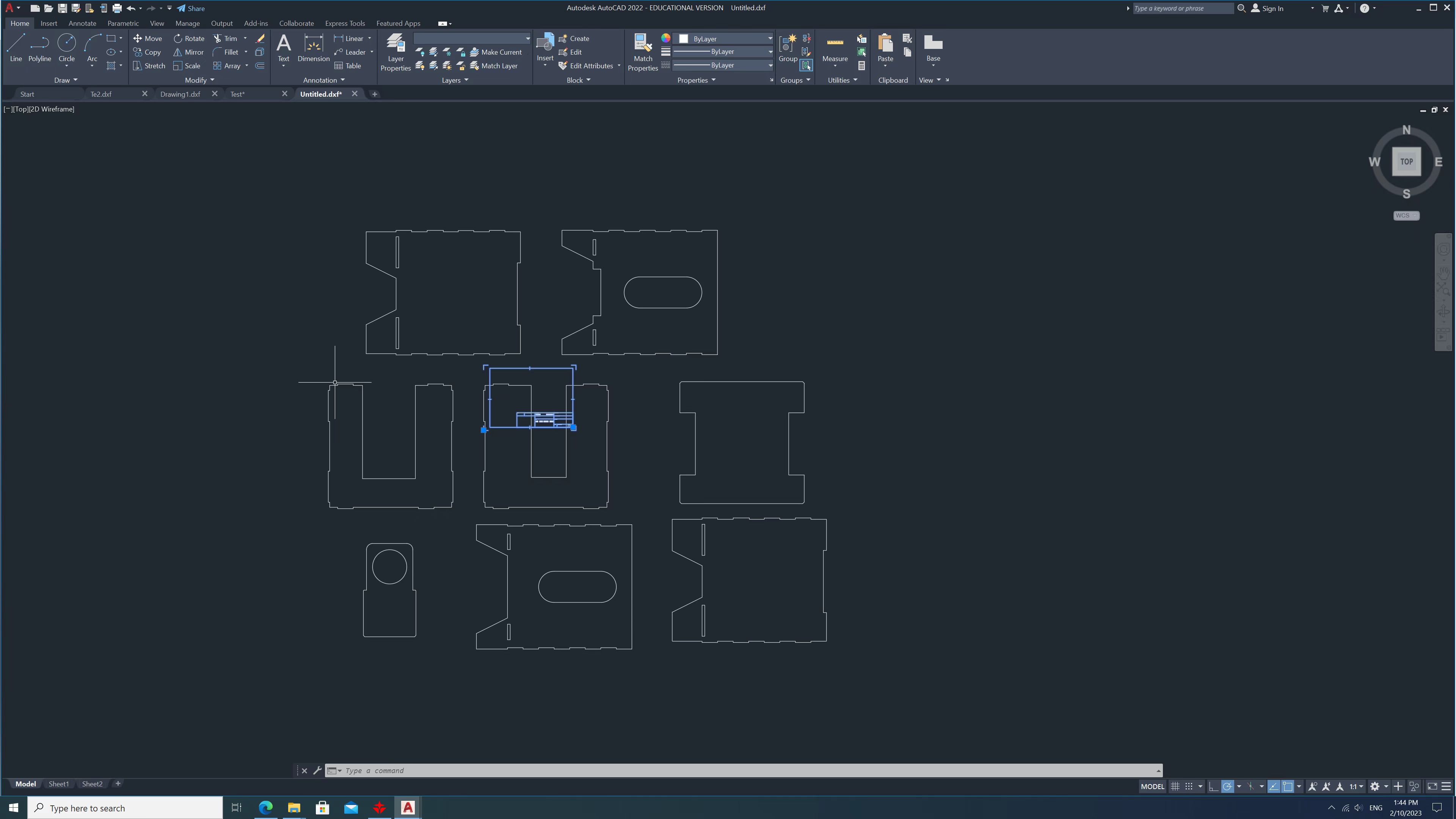This screenshot has height=819, width=1456.
Task: Open the multiline Text tool
Action: (x=283, y=47)
